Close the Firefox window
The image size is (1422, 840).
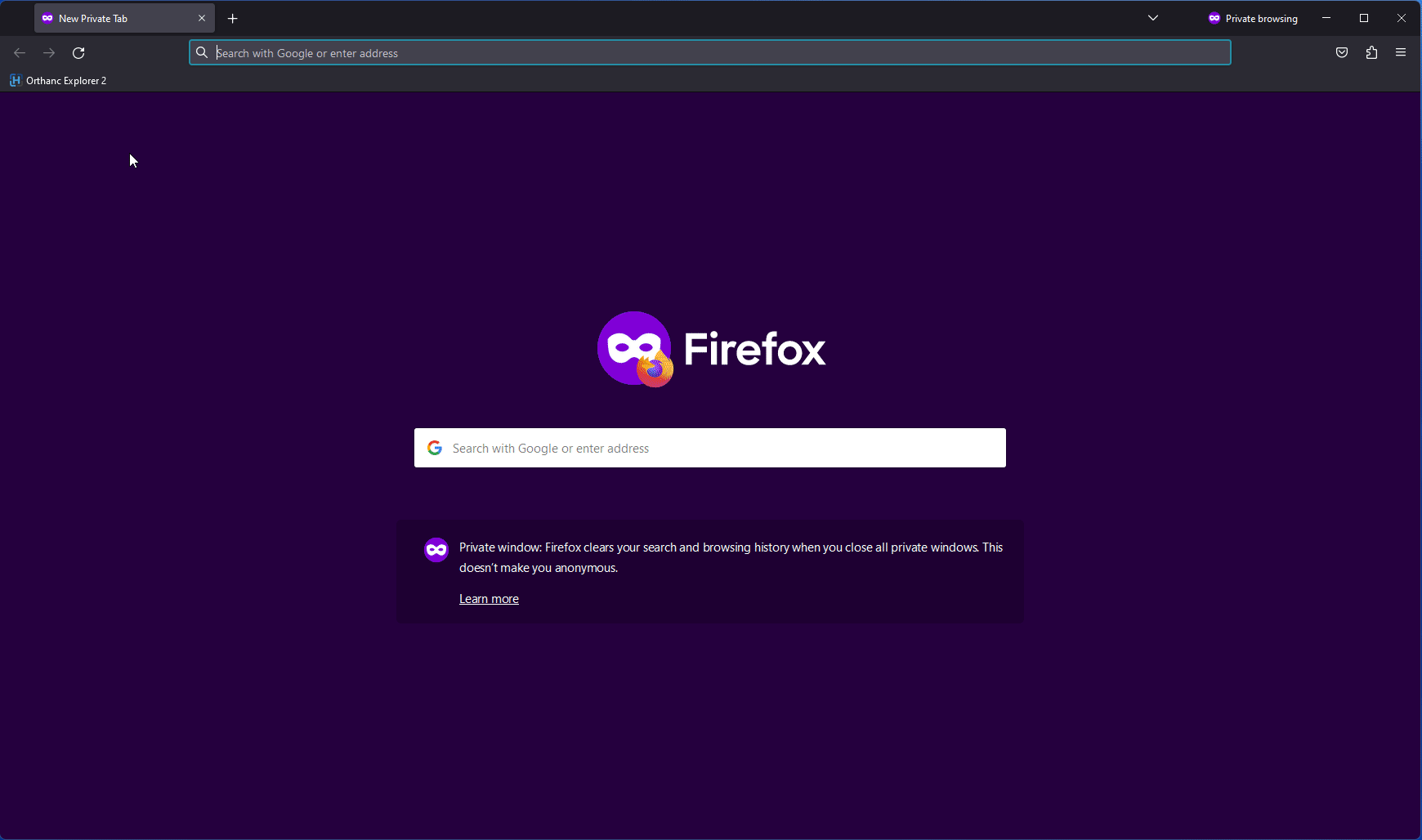pyautogui.click(x=1402, y=18)
